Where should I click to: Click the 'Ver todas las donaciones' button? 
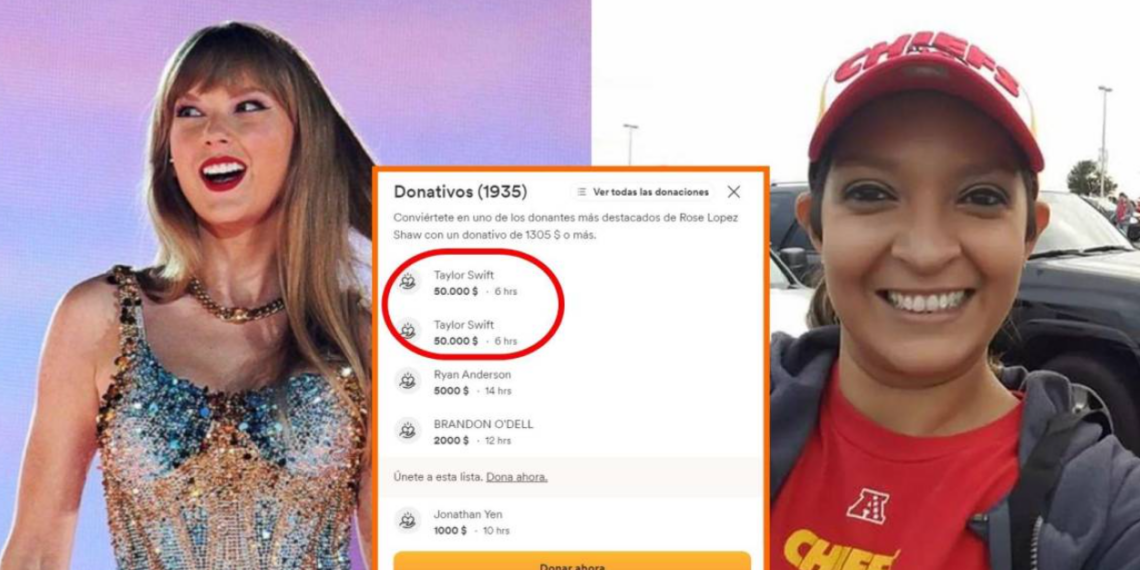[x=643, y=192]
